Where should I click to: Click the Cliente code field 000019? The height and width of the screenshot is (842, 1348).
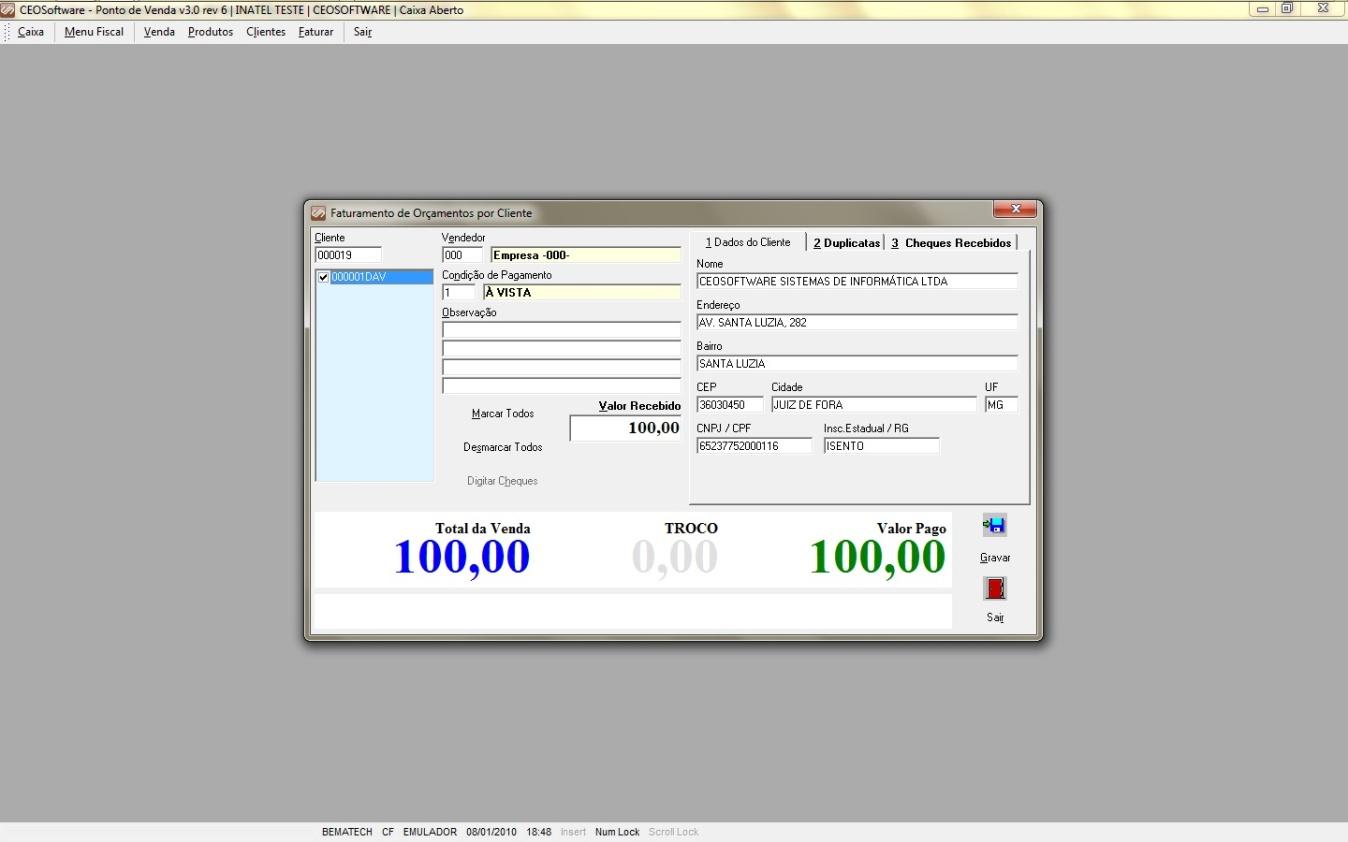pos(348,255)
